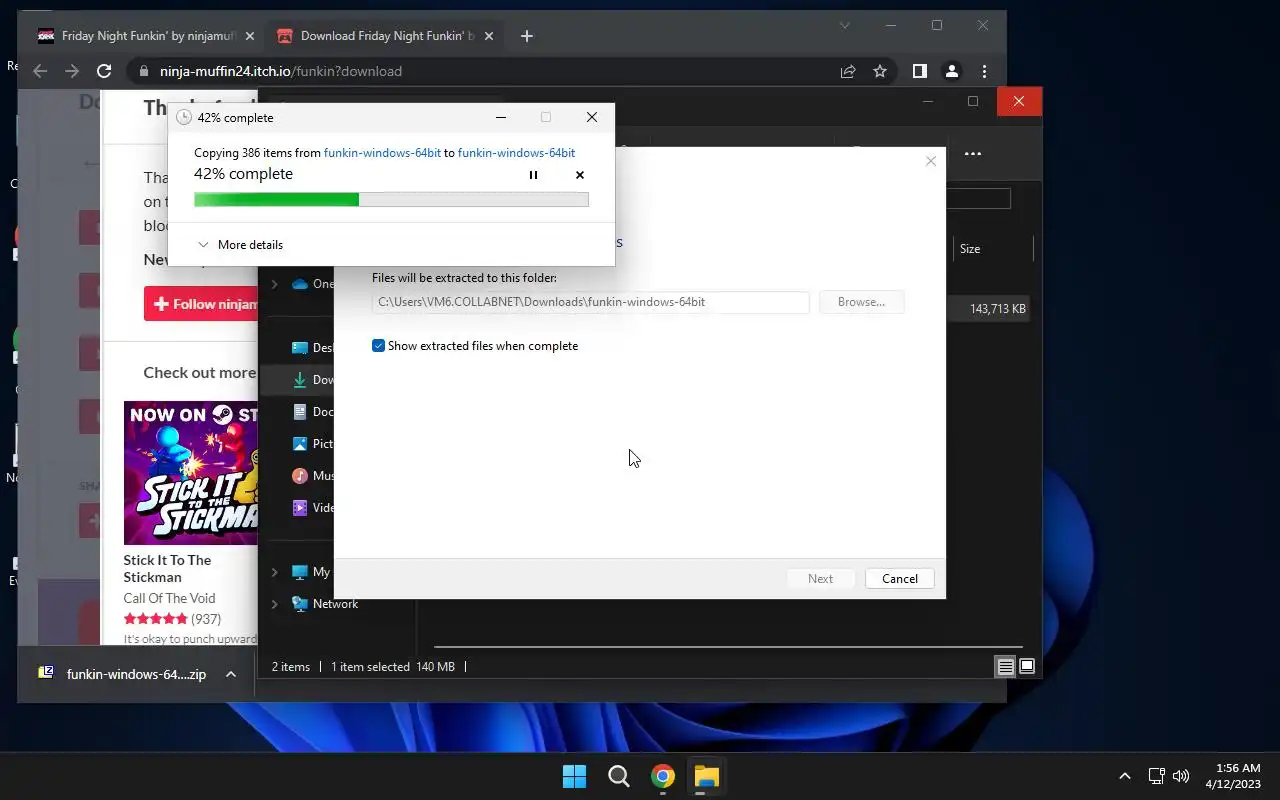Pause the file copy operation
Viewport: 1280px width, 800px height.
click(533, 175)
